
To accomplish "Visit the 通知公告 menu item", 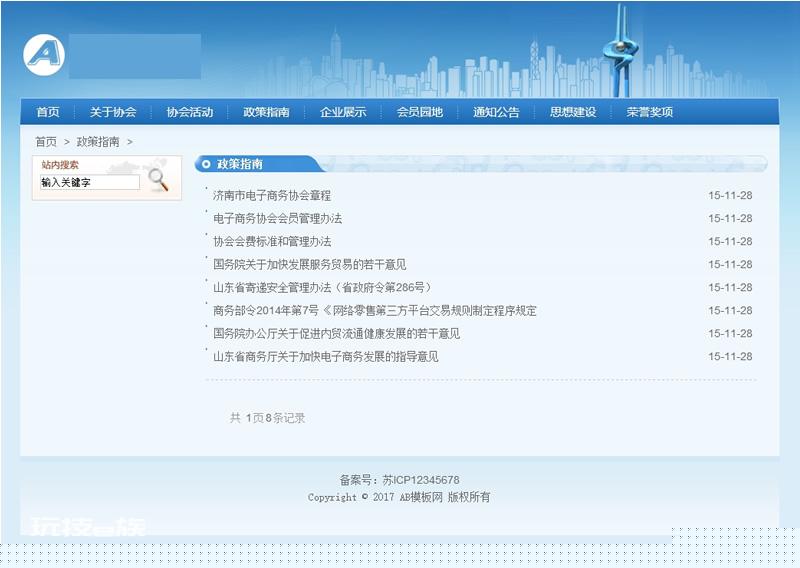I will [x=496, y=112].
